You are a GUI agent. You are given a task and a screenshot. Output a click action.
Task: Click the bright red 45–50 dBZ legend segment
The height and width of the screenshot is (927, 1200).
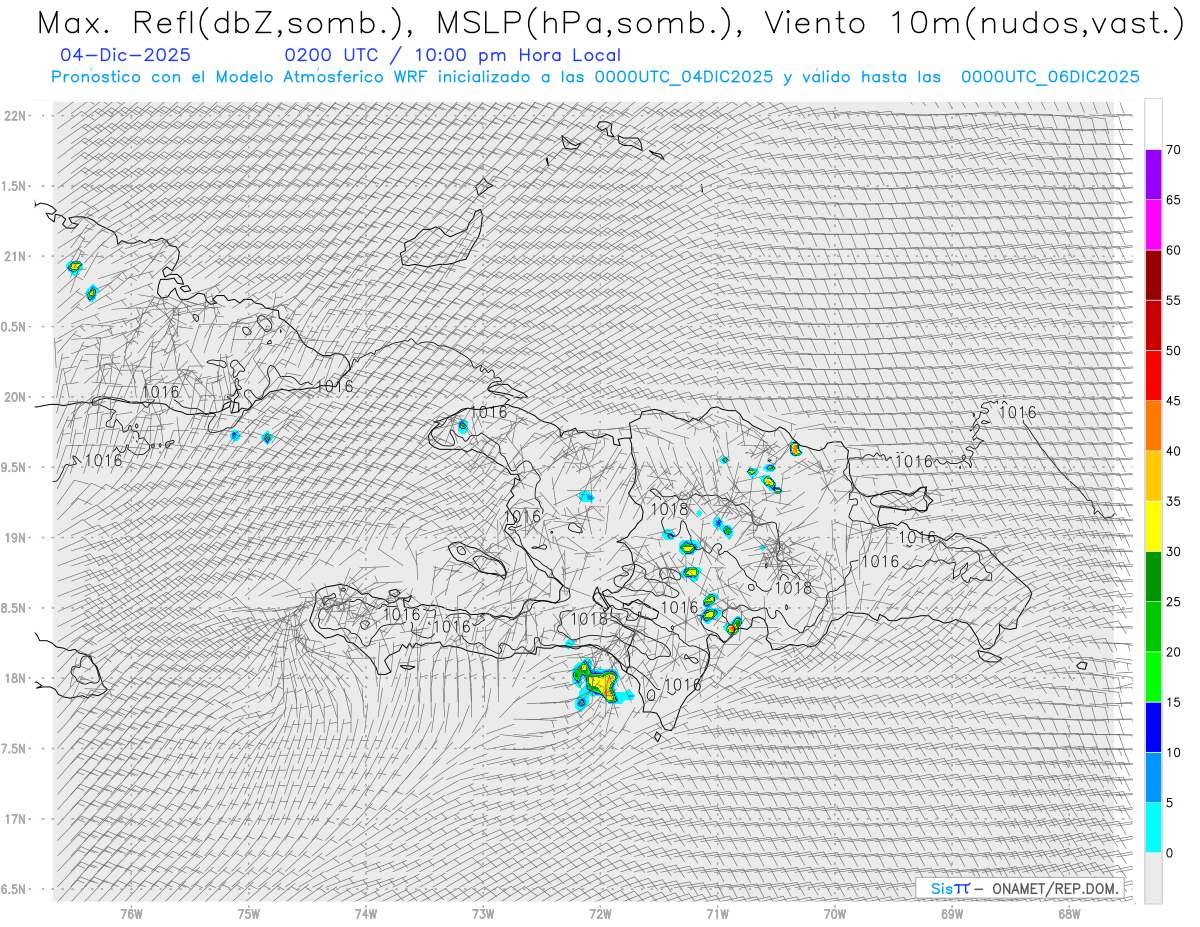tap(1153, 375)
